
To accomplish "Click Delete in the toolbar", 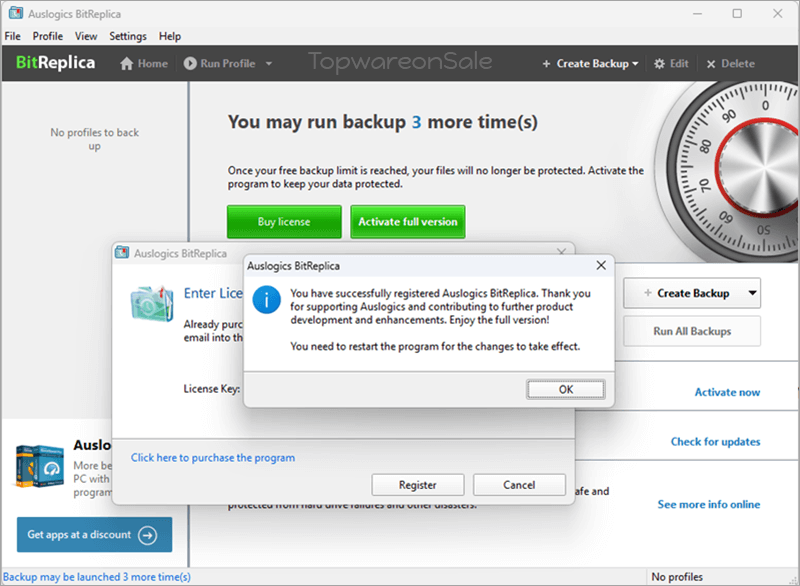I will 731,64.
